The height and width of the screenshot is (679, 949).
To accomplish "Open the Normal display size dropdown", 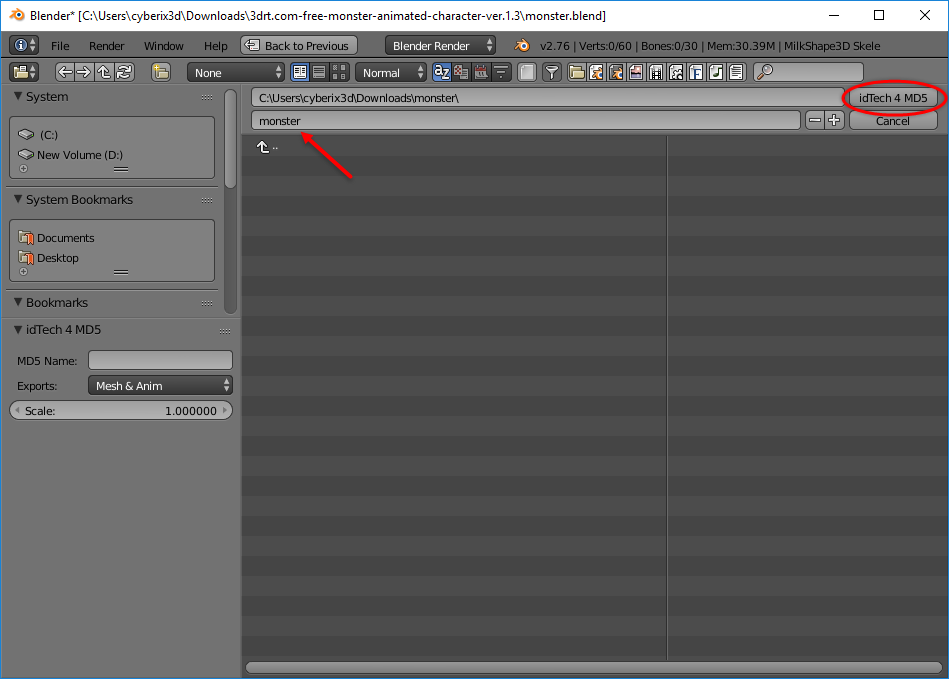I will pos(391,73).
